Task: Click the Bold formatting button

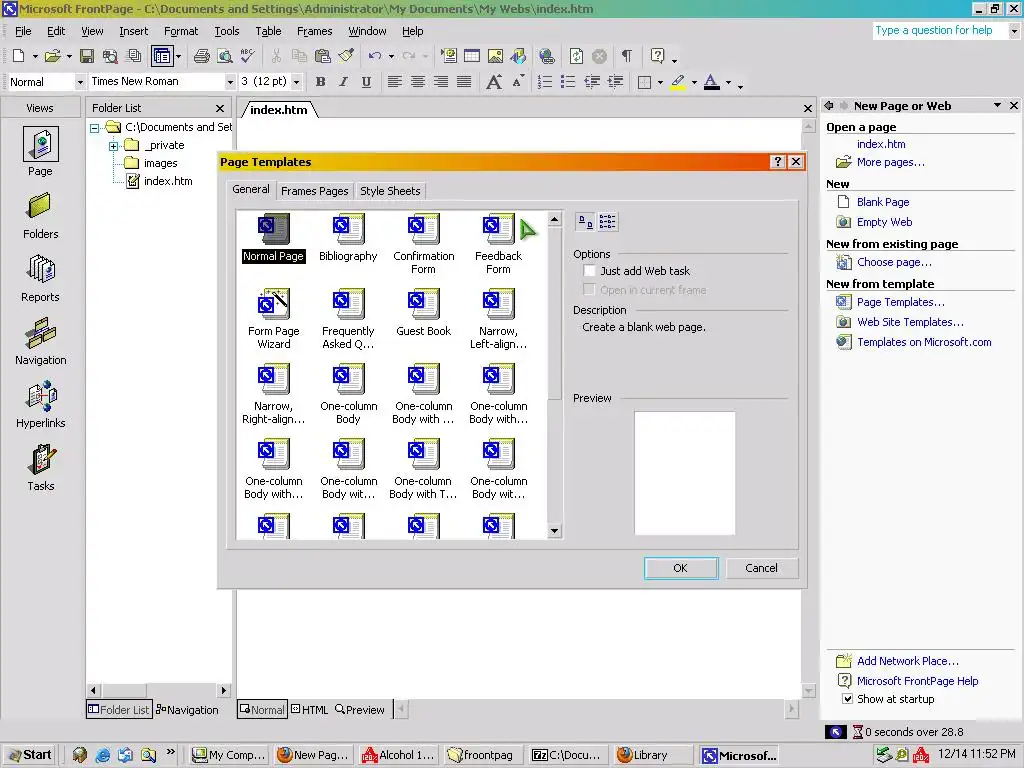Action: pyautogui.click(x=320, y=82)
